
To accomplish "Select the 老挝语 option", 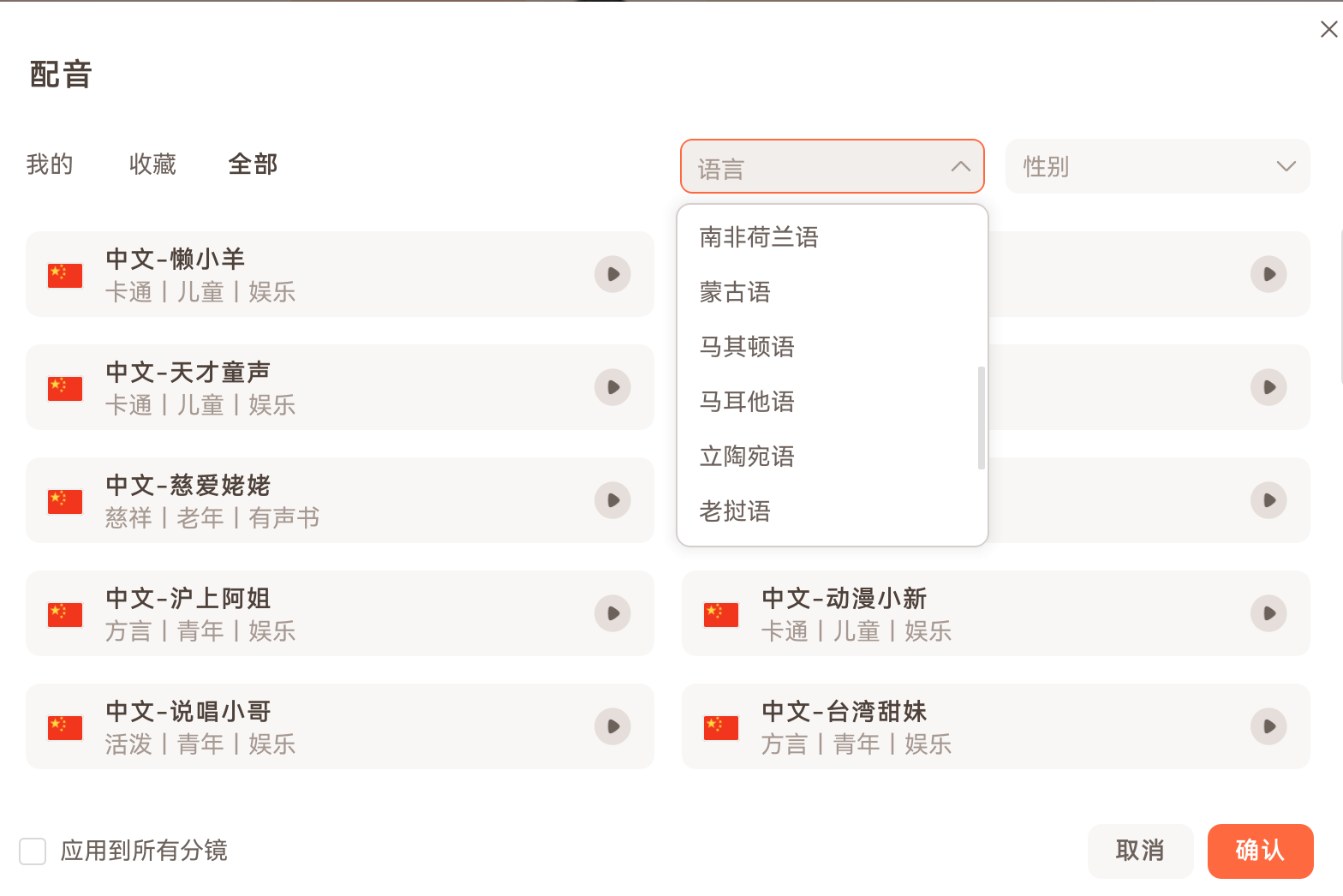I will (734, 511).
